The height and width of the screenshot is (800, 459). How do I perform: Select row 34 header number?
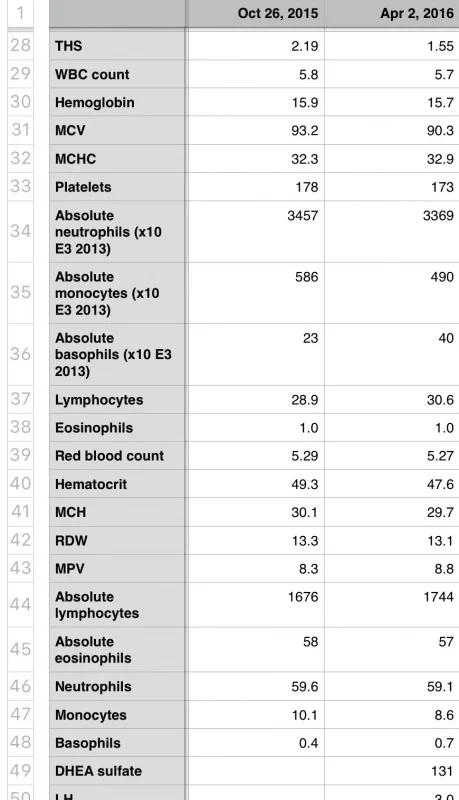click(20, 232)
